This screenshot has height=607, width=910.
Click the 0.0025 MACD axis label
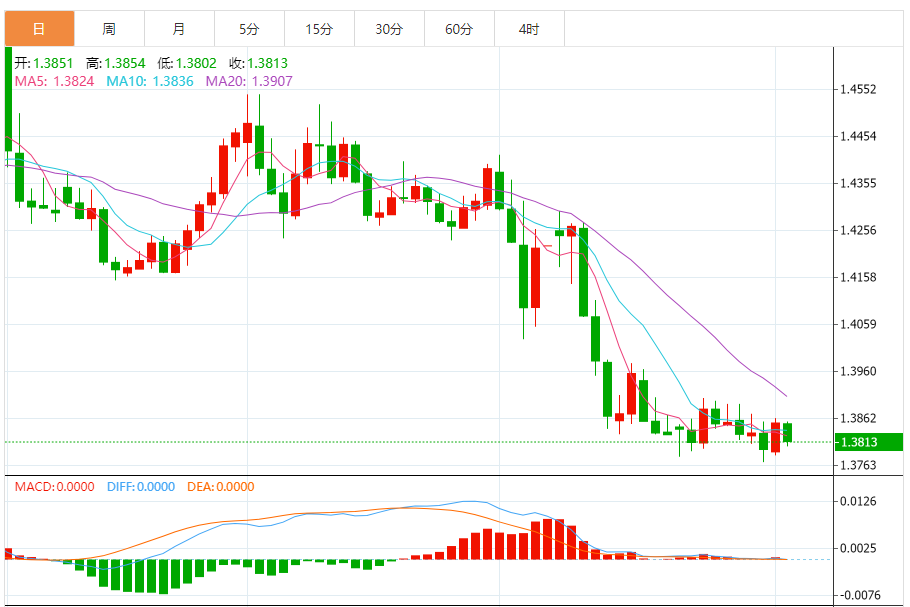(858, 548)
